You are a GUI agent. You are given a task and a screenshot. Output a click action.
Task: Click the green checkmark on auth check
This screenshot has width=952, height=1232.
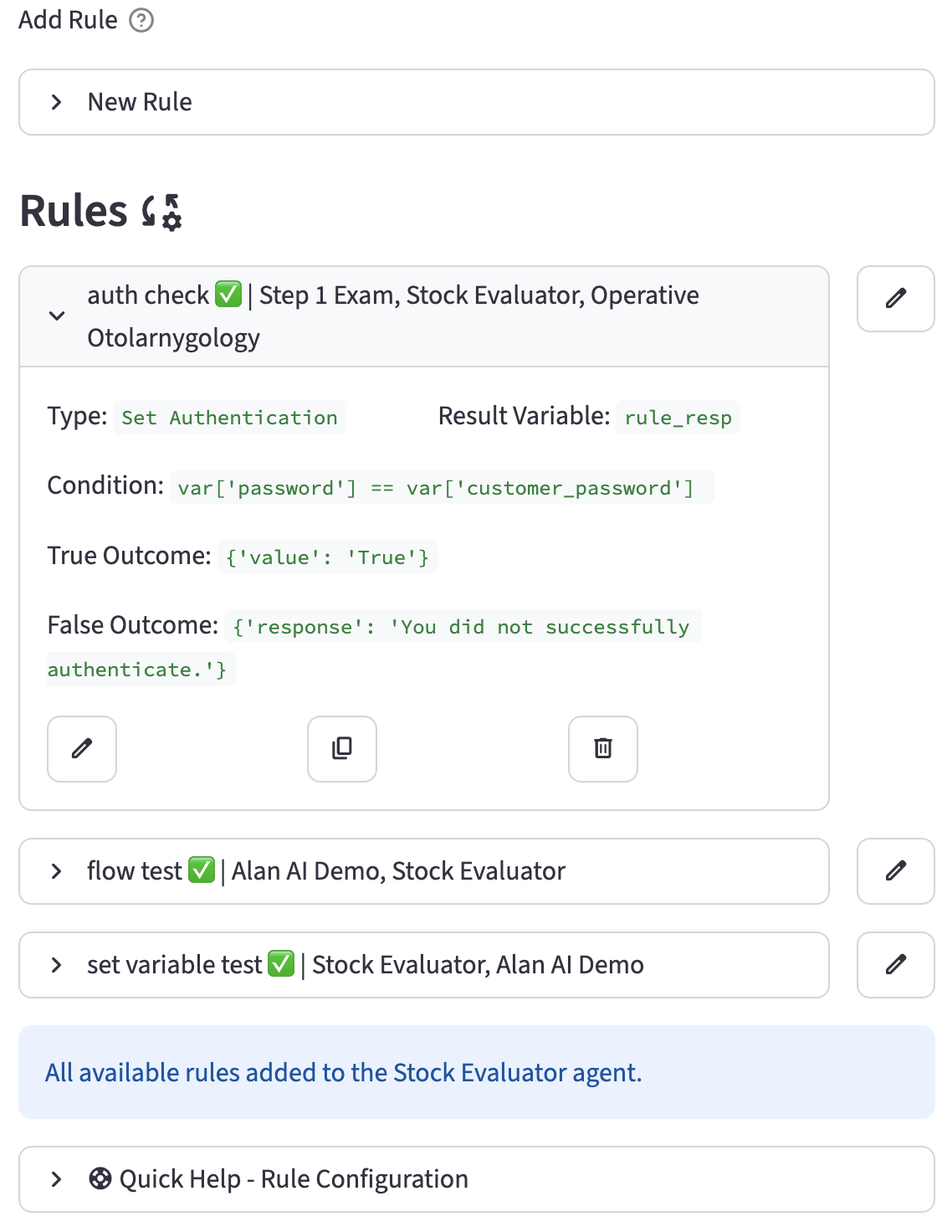(x=228, y=295)
